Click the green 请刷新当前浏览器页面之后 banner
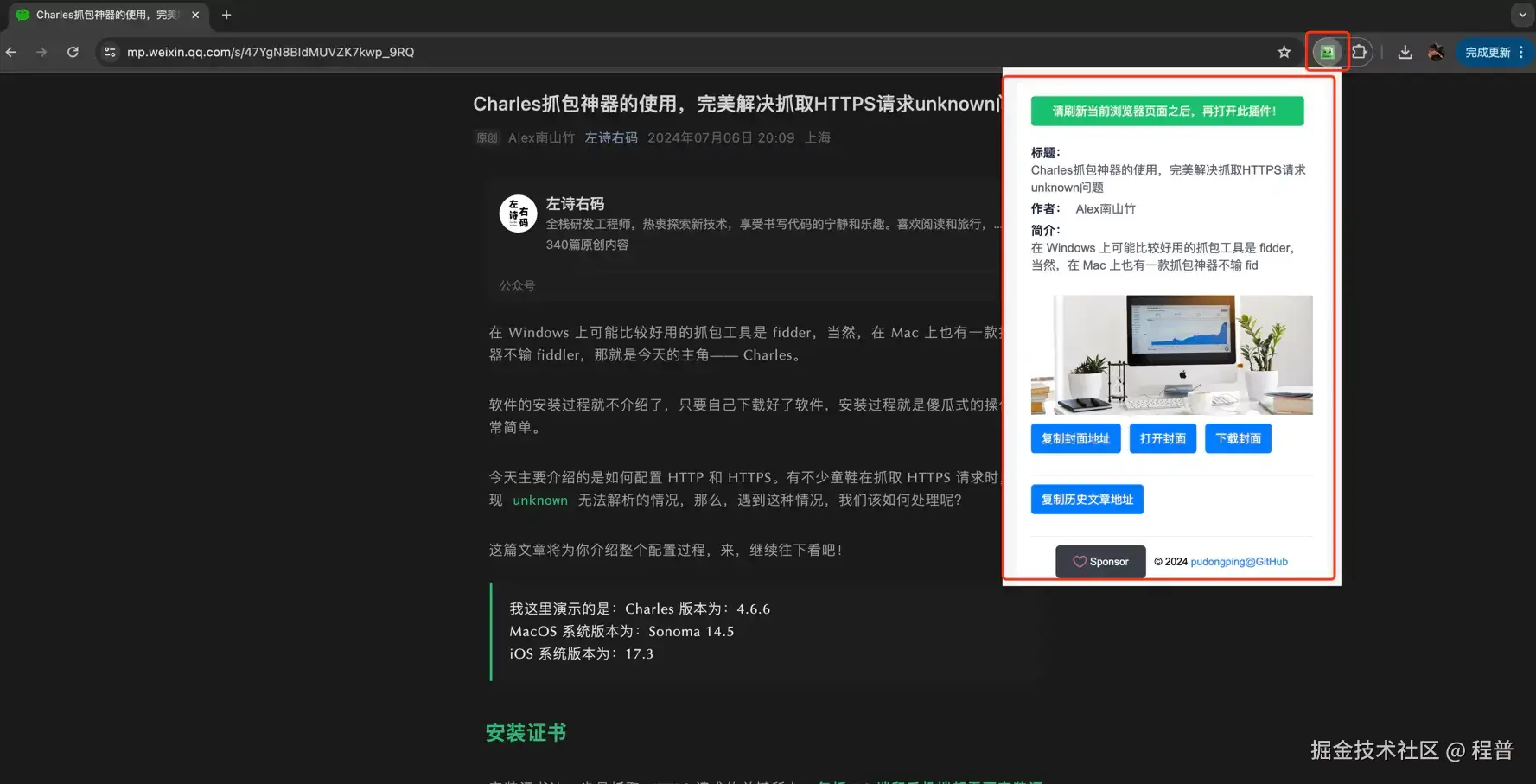 pyautogui.click(x=1167, y=111)
